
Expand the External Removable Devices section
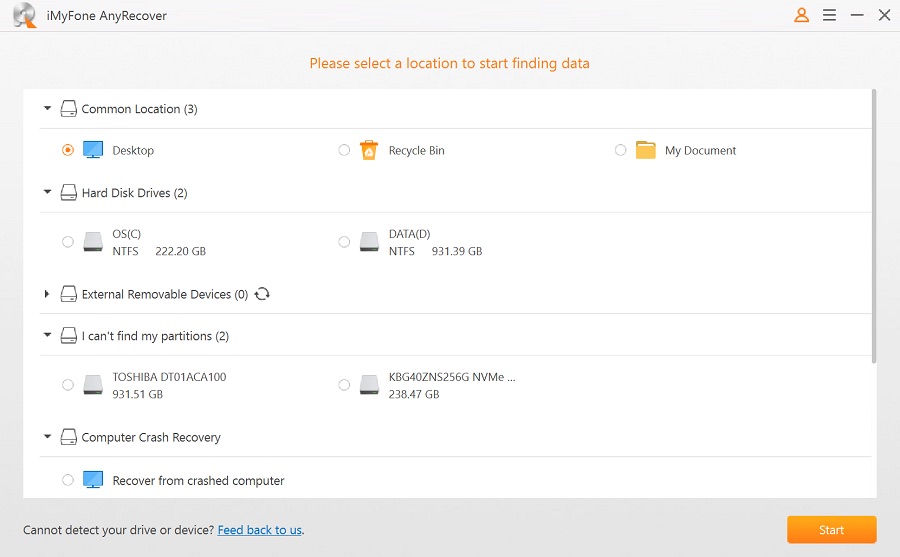point(47,294)
